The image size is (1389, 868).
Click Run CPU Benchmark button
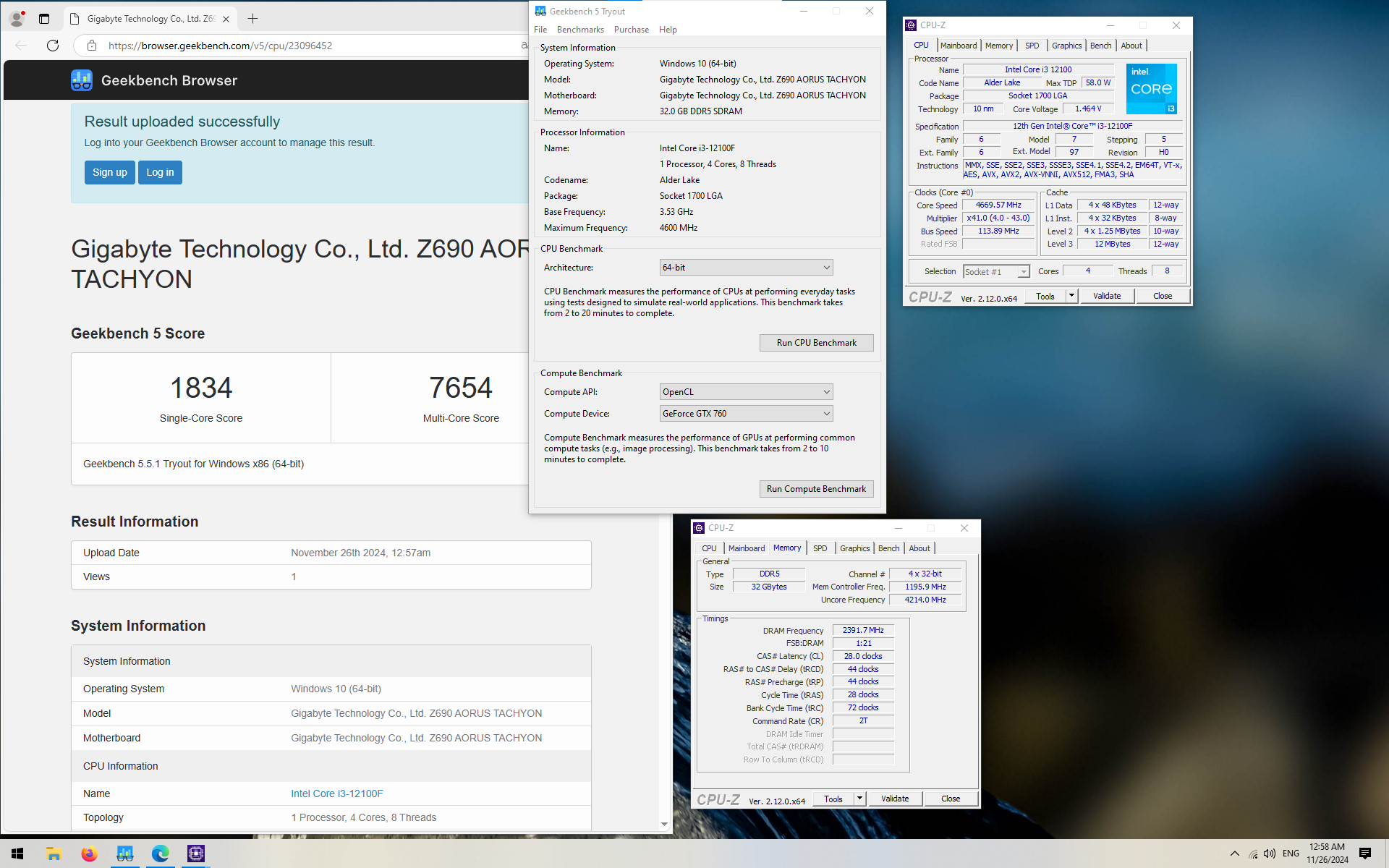(x=816, y=343)
